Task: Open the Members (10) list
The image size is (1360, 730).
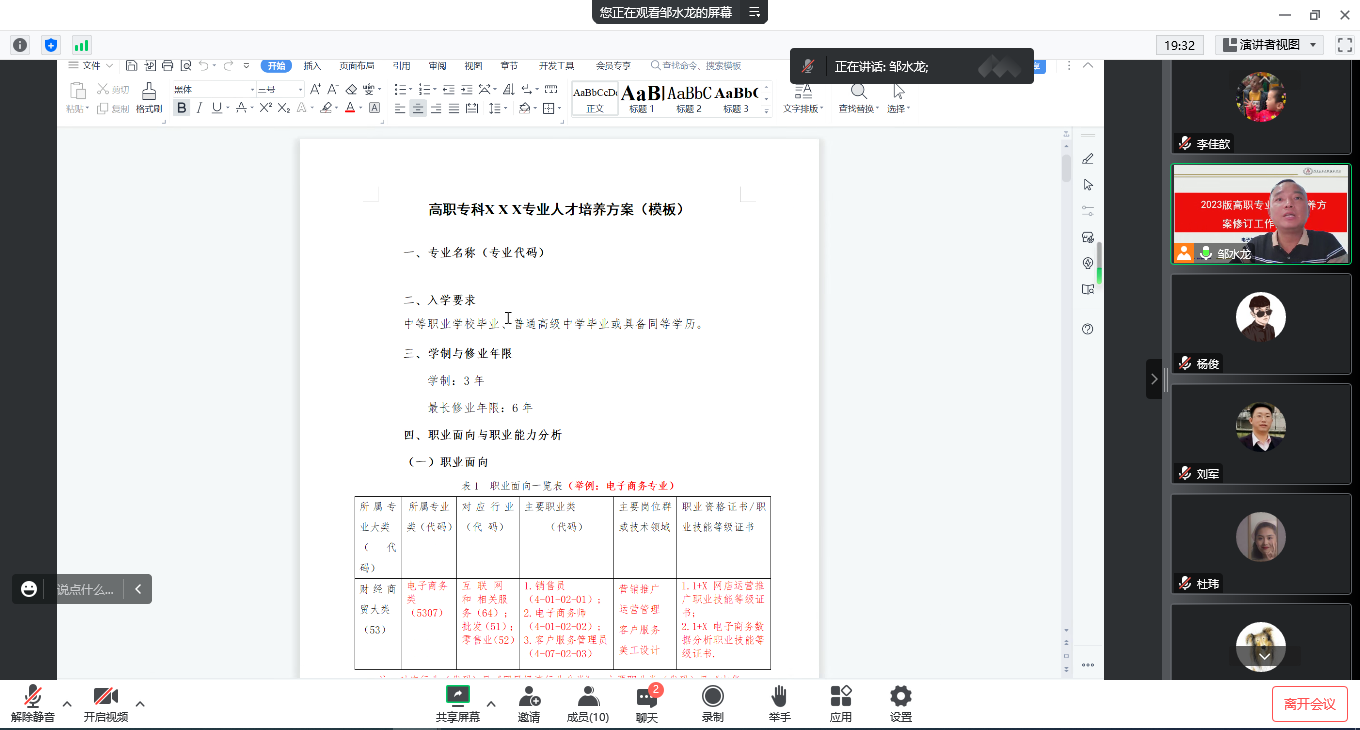Action: click(588, 696)
